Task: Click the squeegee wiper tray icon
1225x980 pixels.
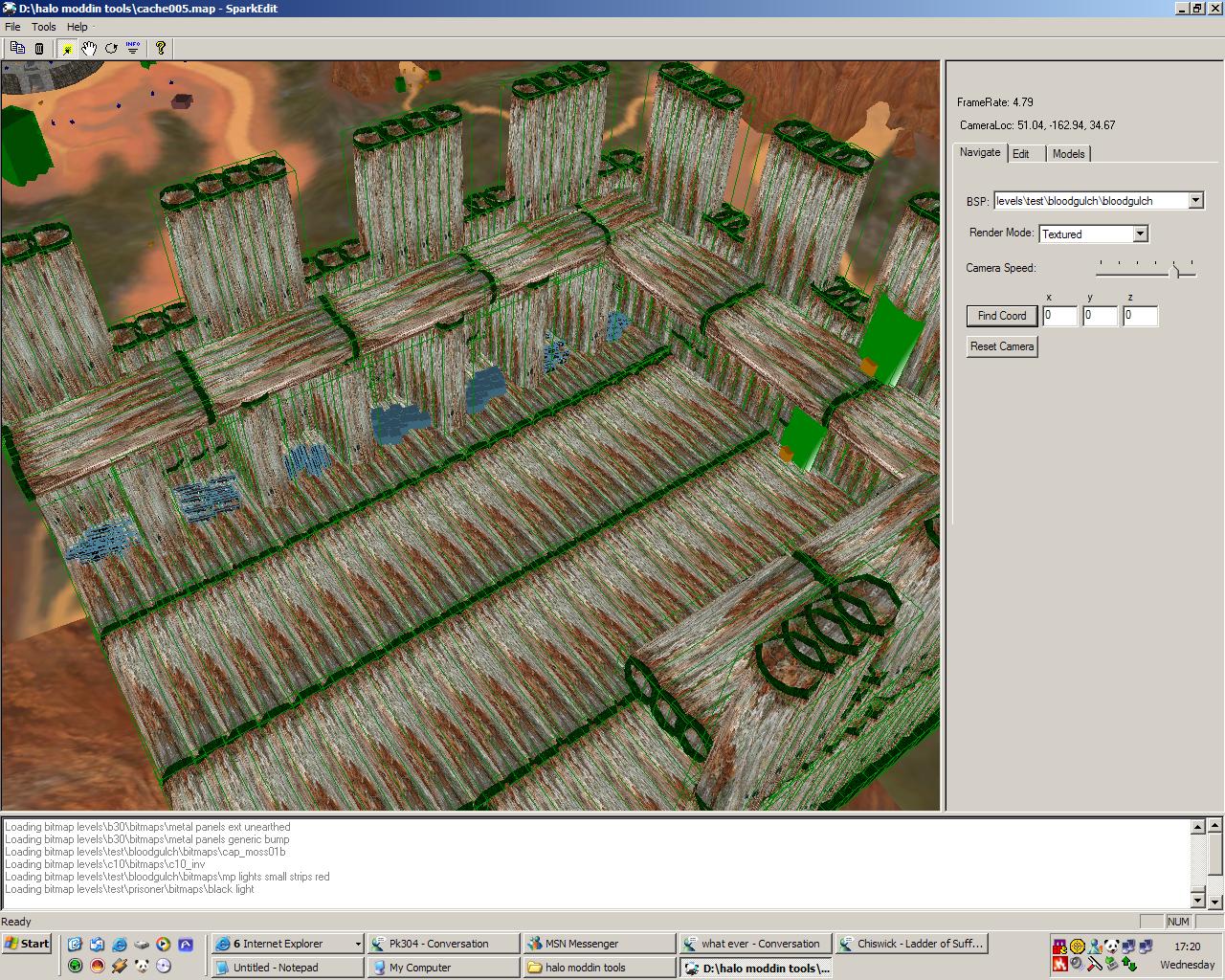Action: click(1095, 964)
